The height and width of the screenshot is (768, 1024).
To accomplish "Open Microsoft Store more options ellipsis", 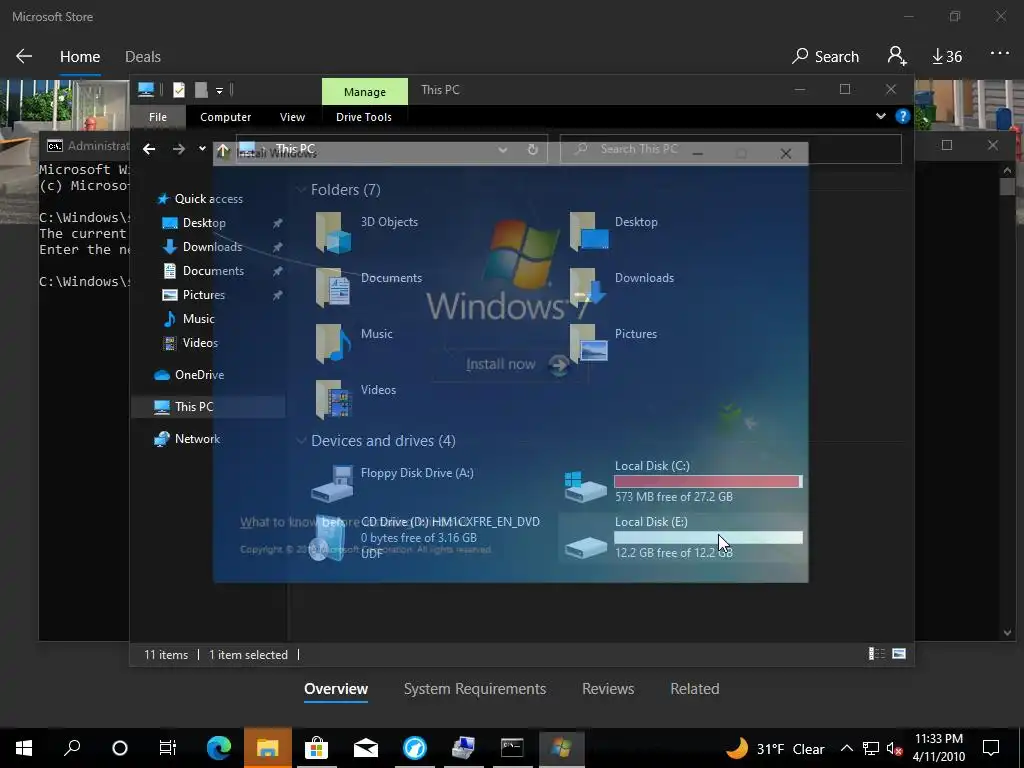I will tap(999, 54).
